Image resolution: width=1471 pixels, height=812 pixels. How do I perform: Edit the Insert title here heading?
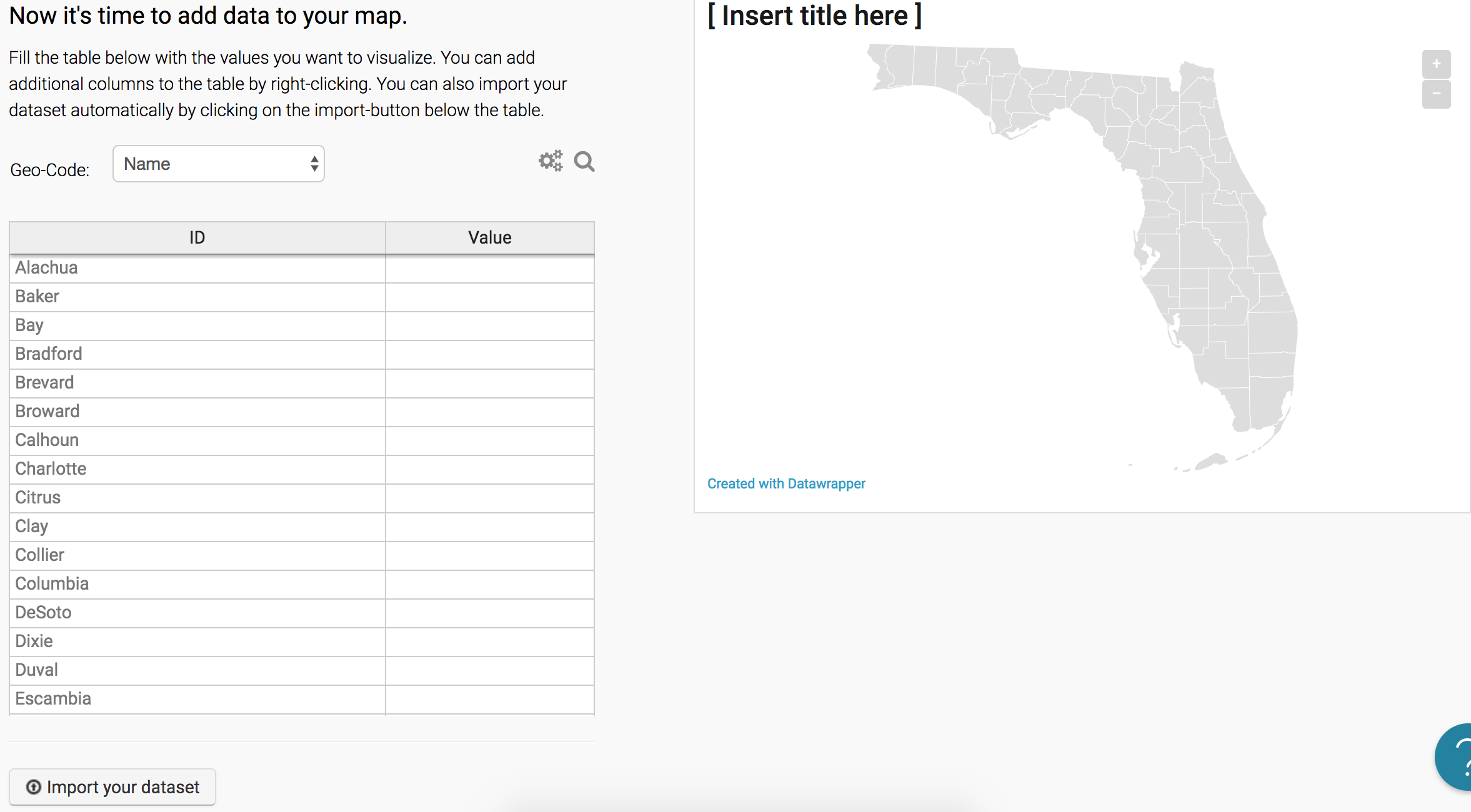[x=814, y=15]
